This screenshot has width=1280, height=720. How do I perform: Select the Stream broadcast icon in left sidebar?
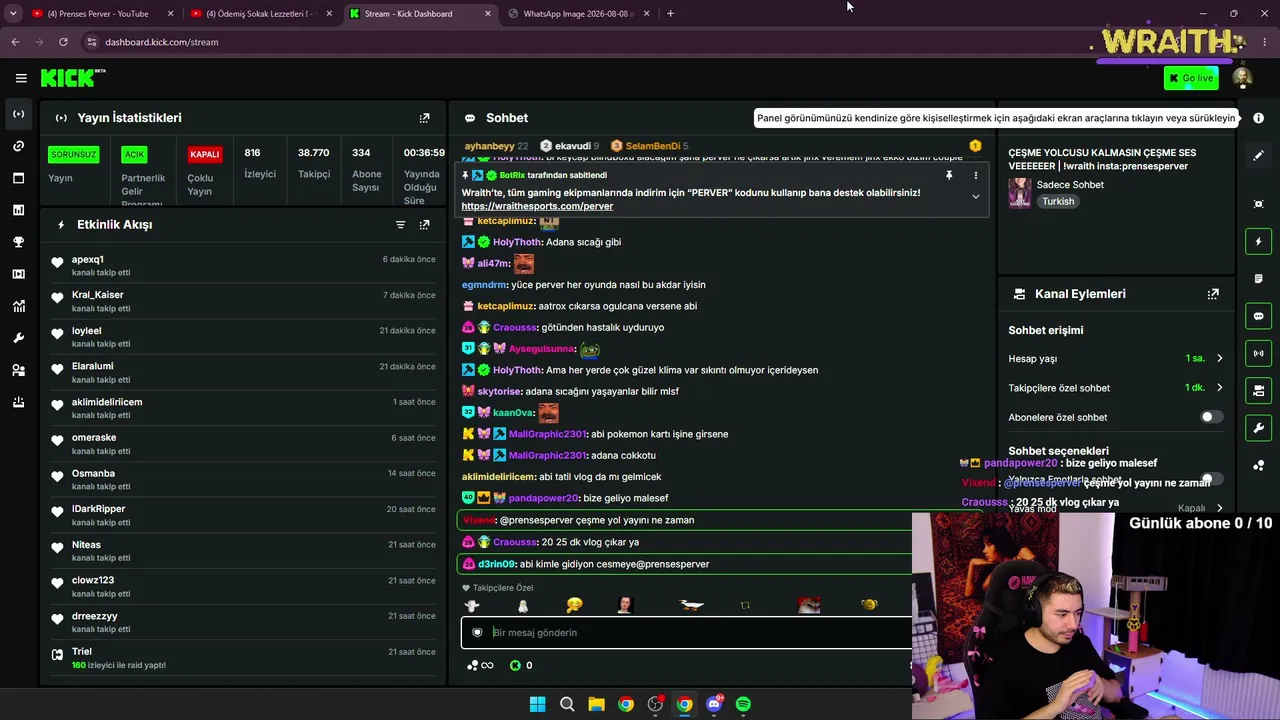point(19,114)
